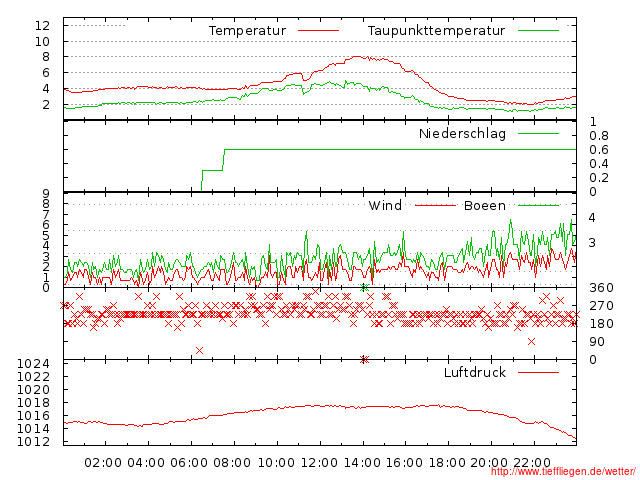The image size is (640, 480).
Task: Click the green Taupunkttemperatur legend line
Action: [538, 31]
